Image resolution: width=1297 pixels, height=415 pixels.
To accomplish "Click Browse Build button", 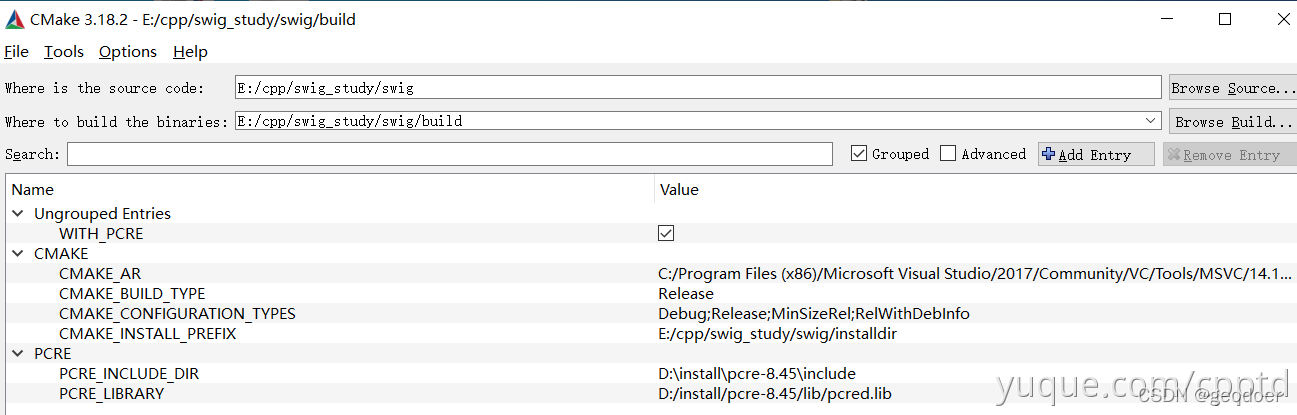I will (1233, 122).
